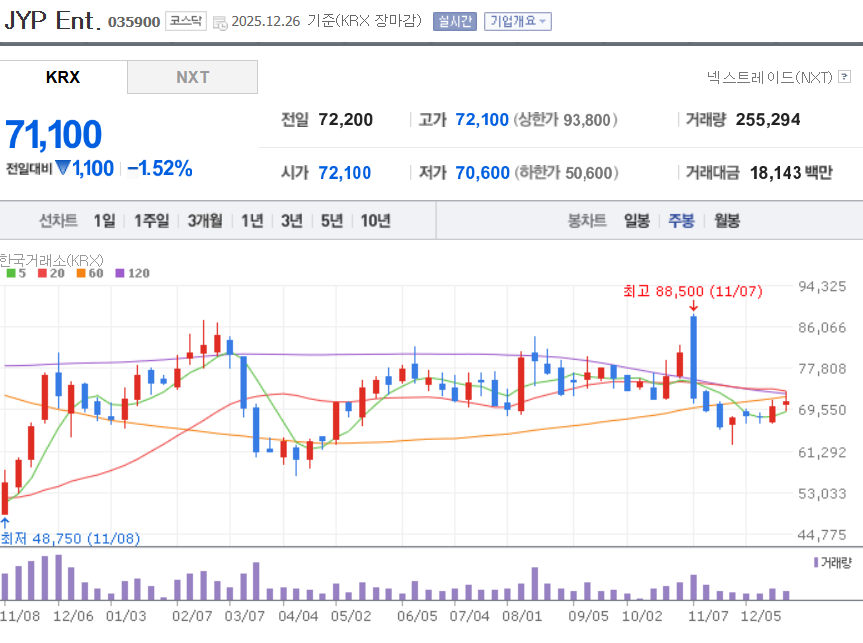Open the 넥스트레이드(NXT) link

(769, 77)
